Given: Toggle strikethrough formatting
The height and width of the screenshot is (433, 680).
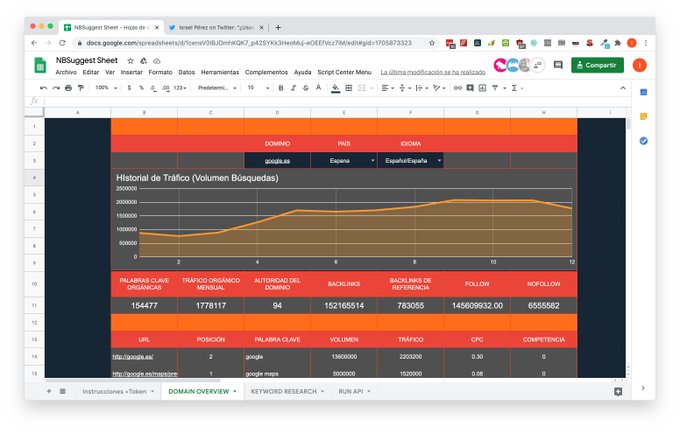Looking at the screenshot, I should [306, 88].
